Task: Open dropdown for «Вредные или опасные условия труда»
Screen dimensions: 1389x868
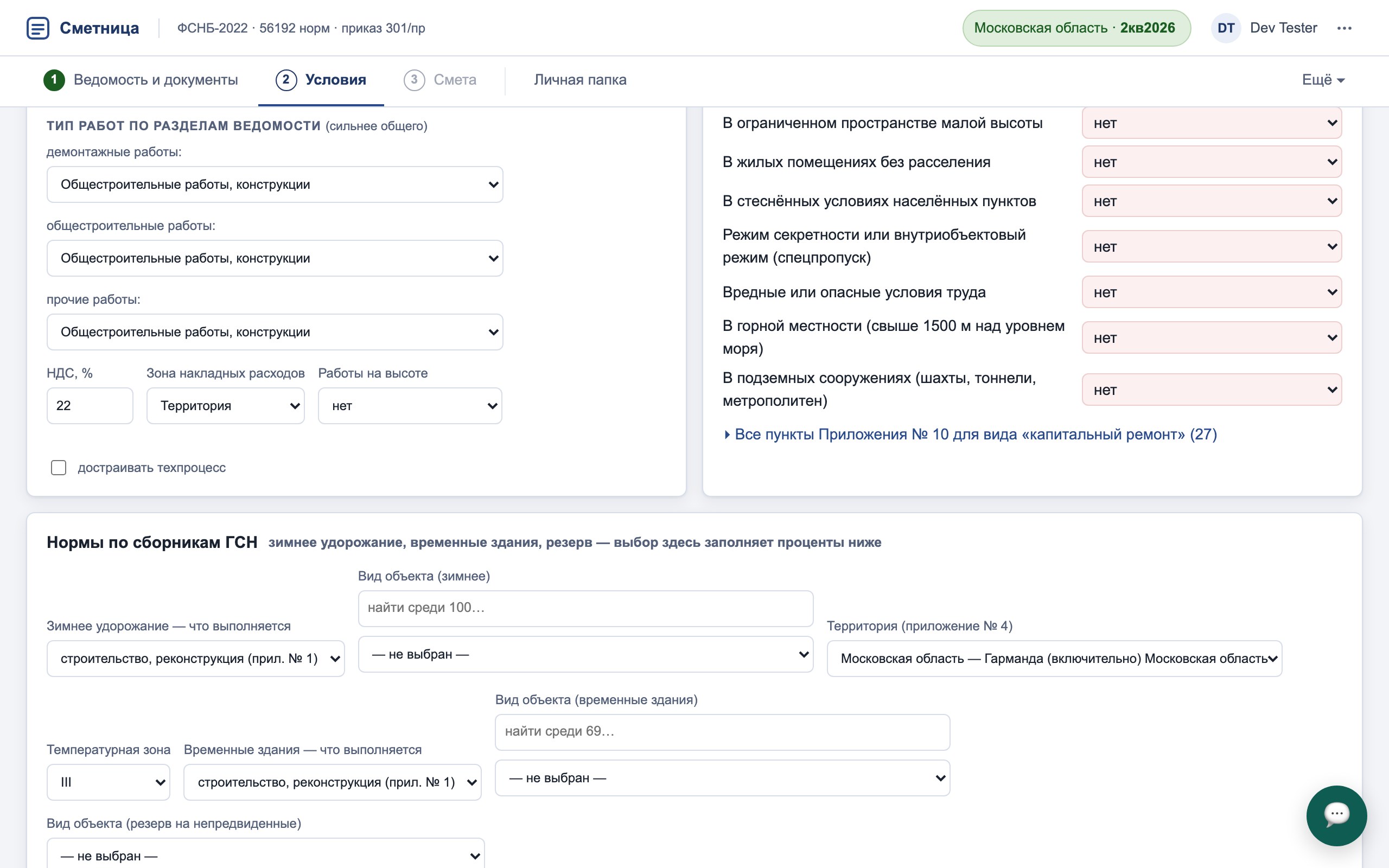Action: (x=1212, y=292)
